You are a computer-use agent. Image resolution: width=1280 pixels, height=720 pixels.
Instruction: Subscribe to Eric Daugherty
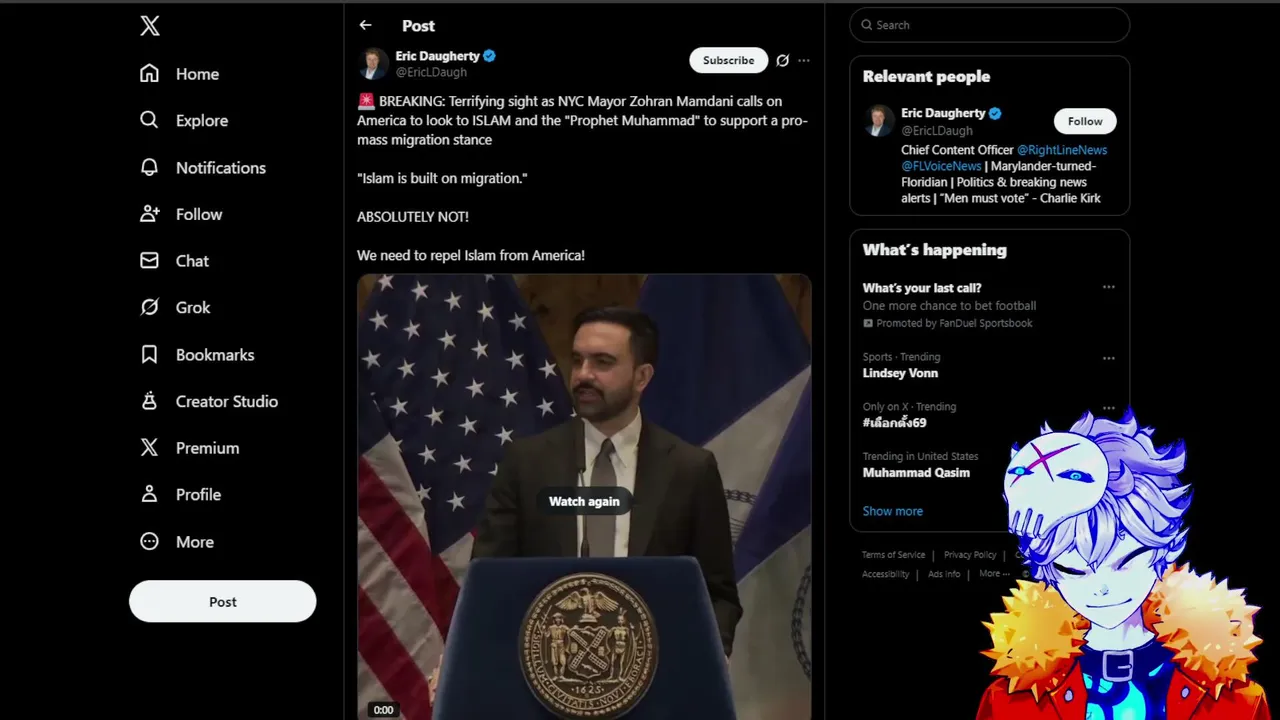(728, 60)
